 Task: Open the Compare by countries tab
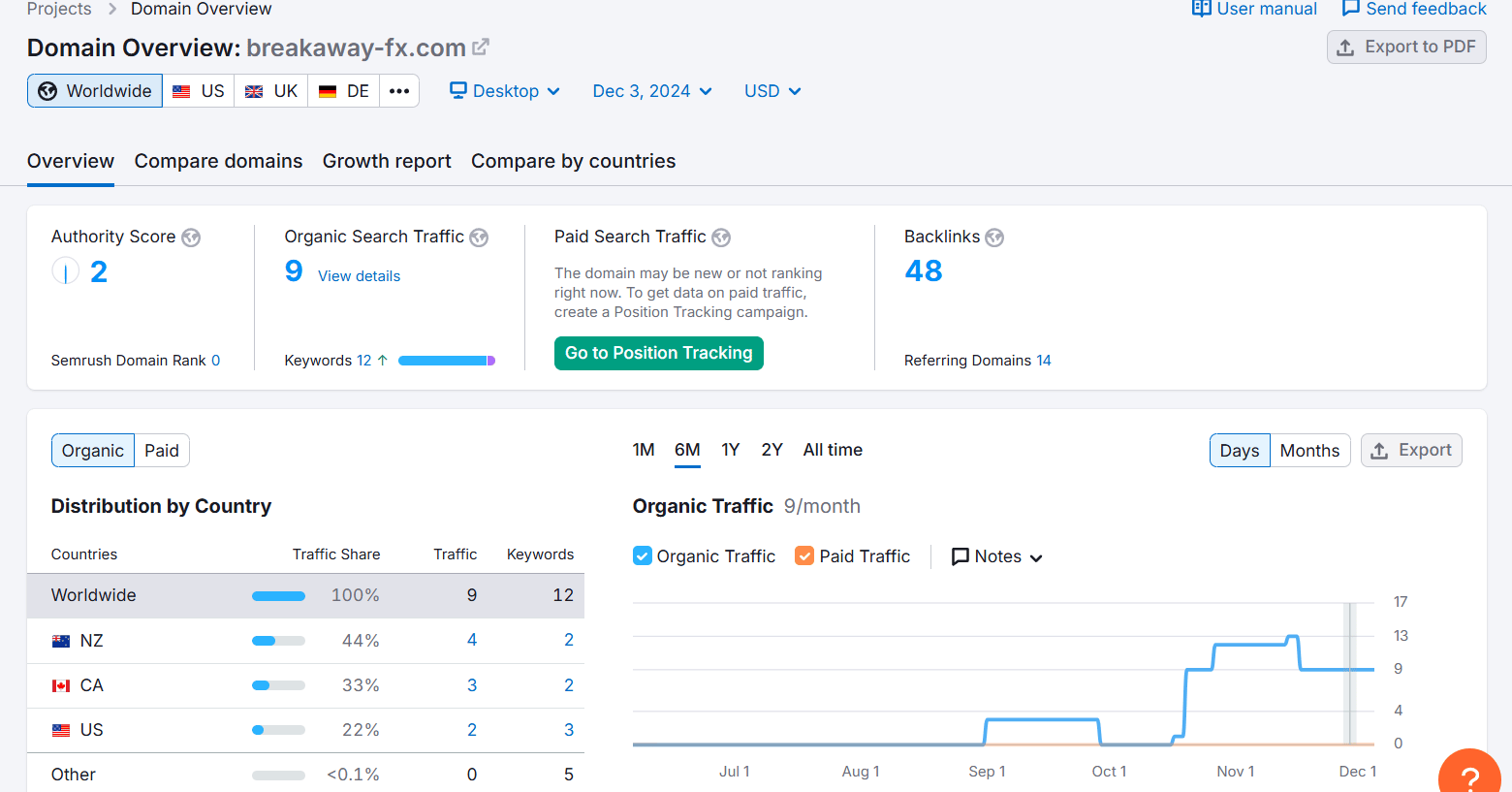(x=574, y=161)
